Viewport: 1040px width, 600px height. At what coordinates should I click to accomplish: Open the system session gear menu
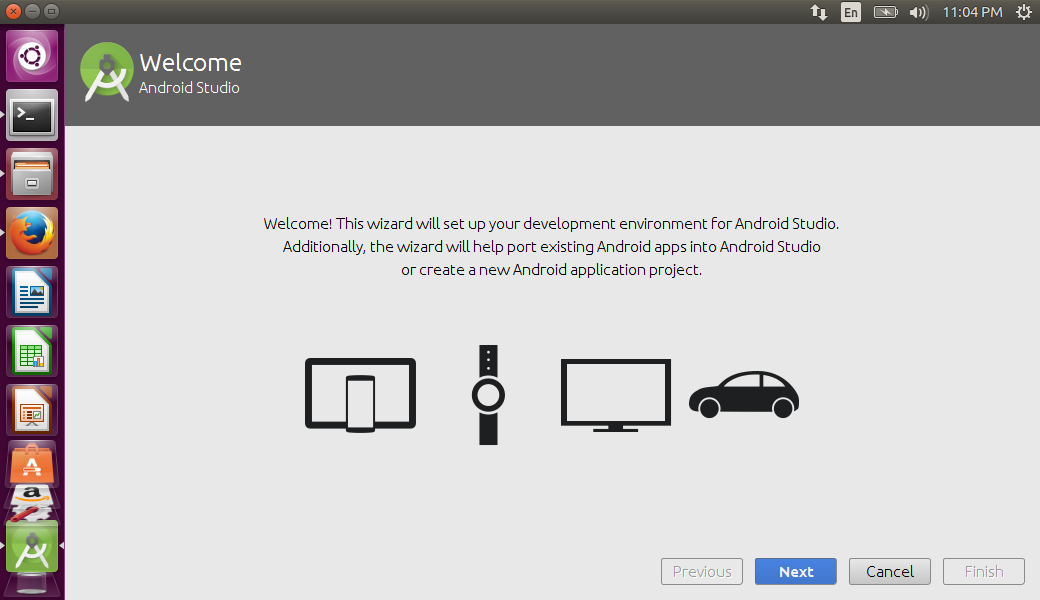click(1023, 12)
